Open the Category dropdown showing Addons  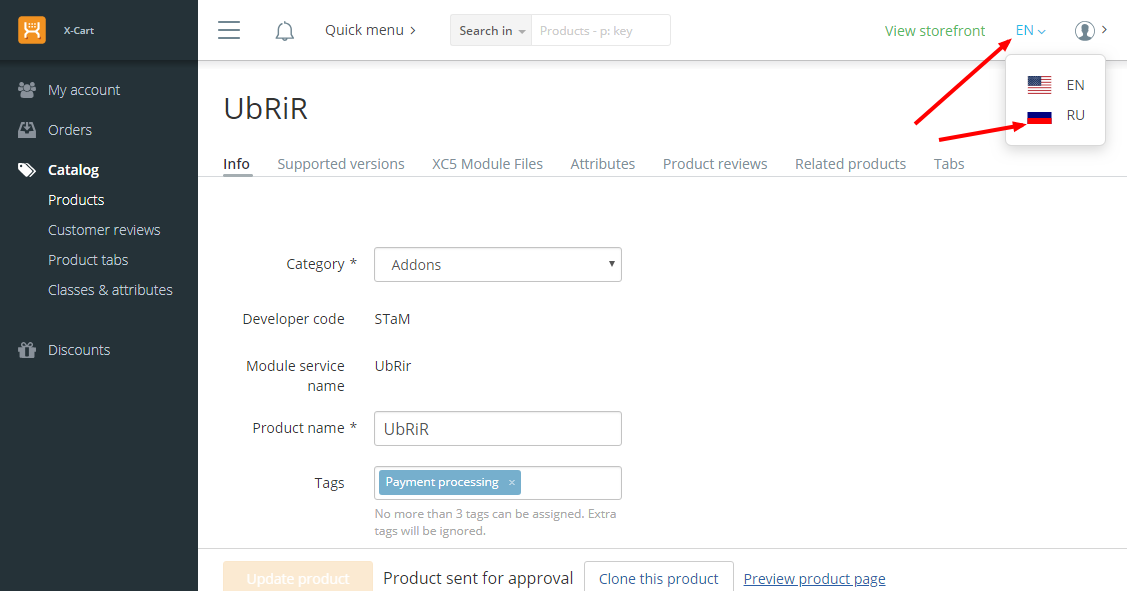coord(497,265)
